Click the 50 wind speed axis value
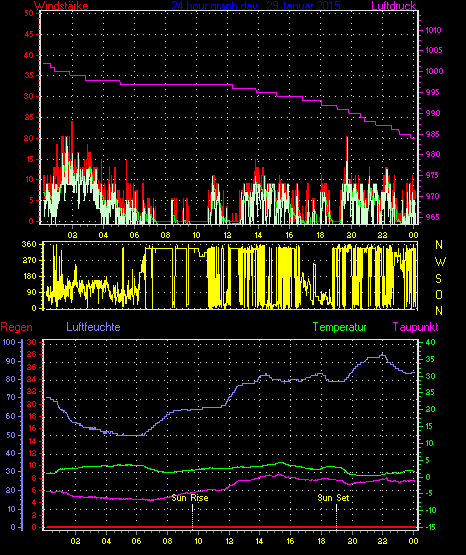466x555 pixels. (29, 13)
